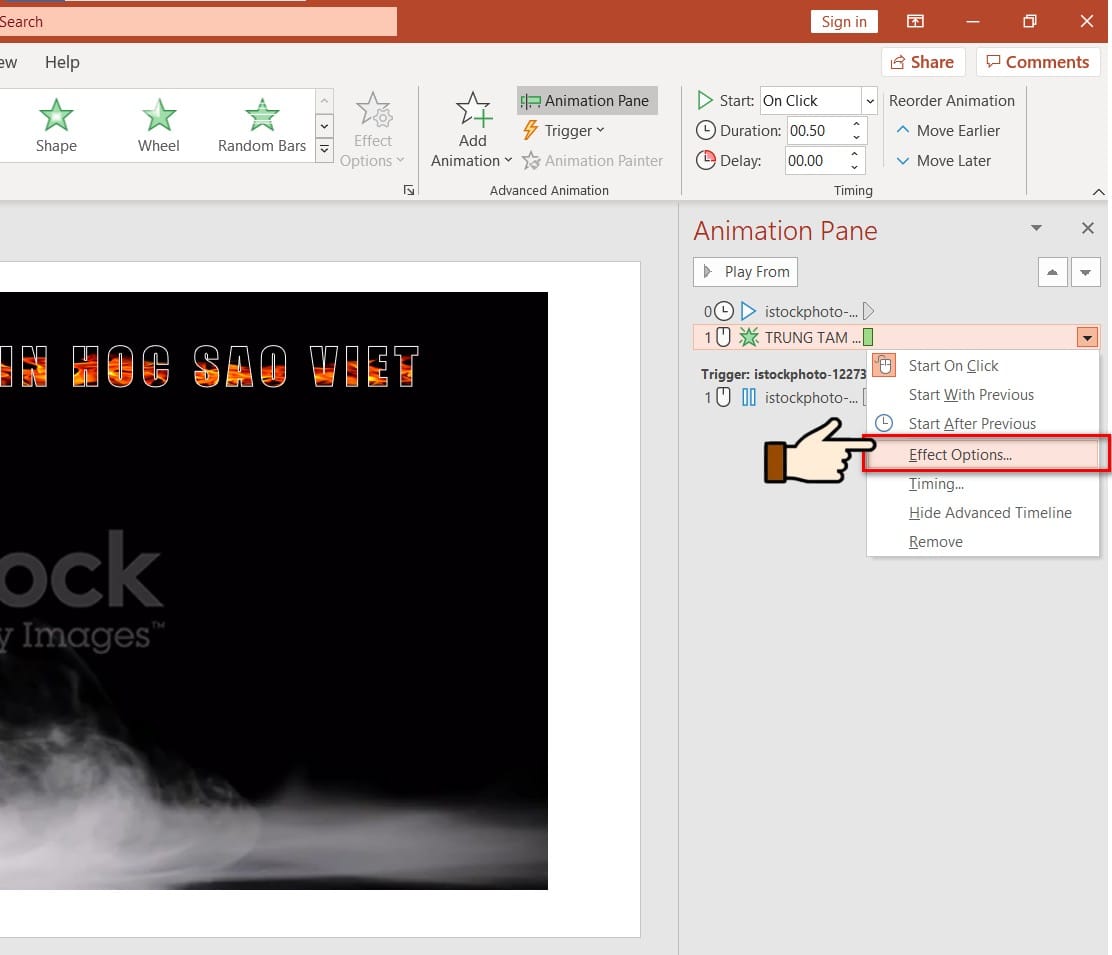
Task: Open Ribbon Display Options icon
Action: [x=915, y=21]
